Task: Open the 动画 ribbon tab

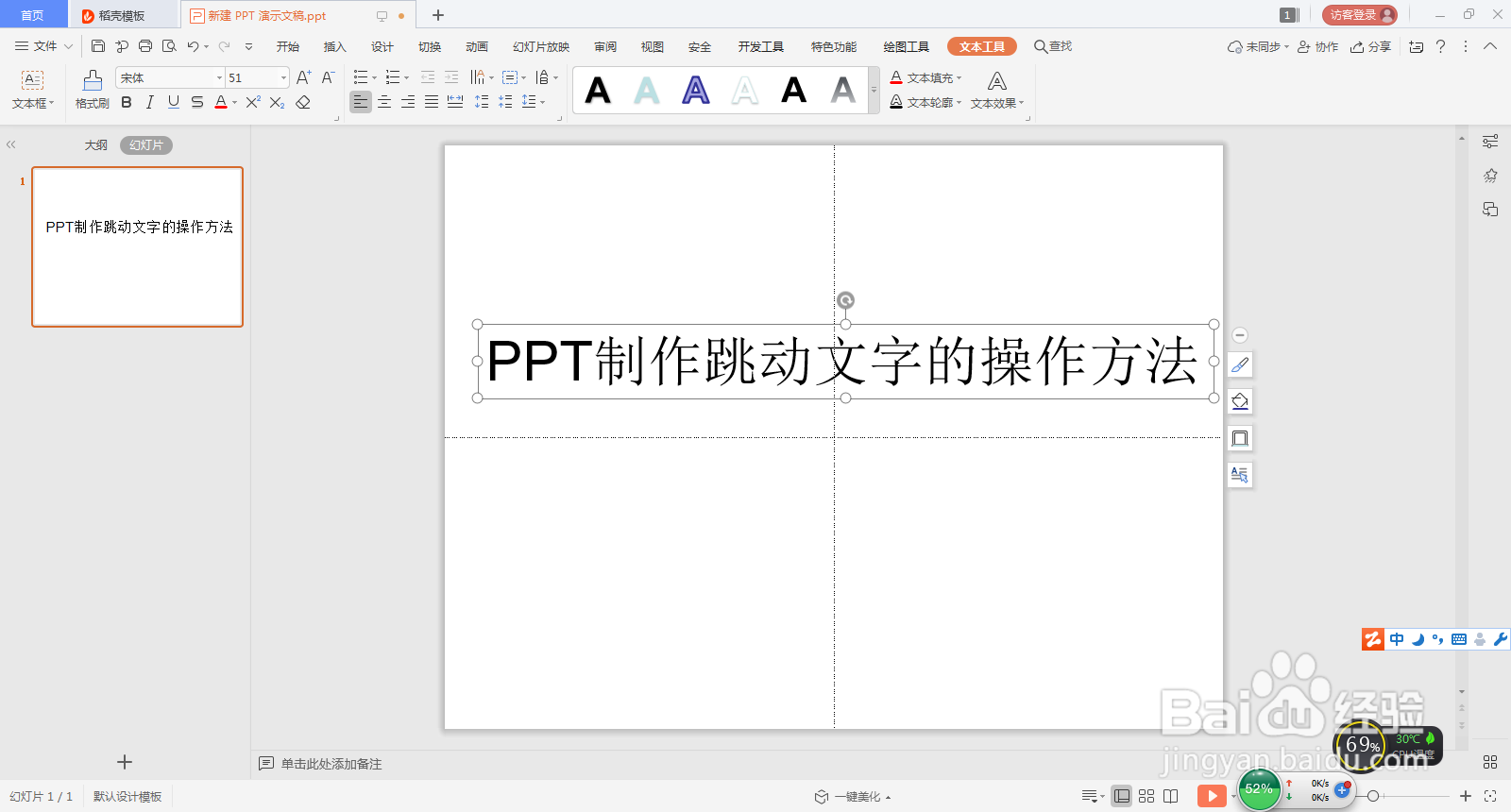Action: point(477,46)
